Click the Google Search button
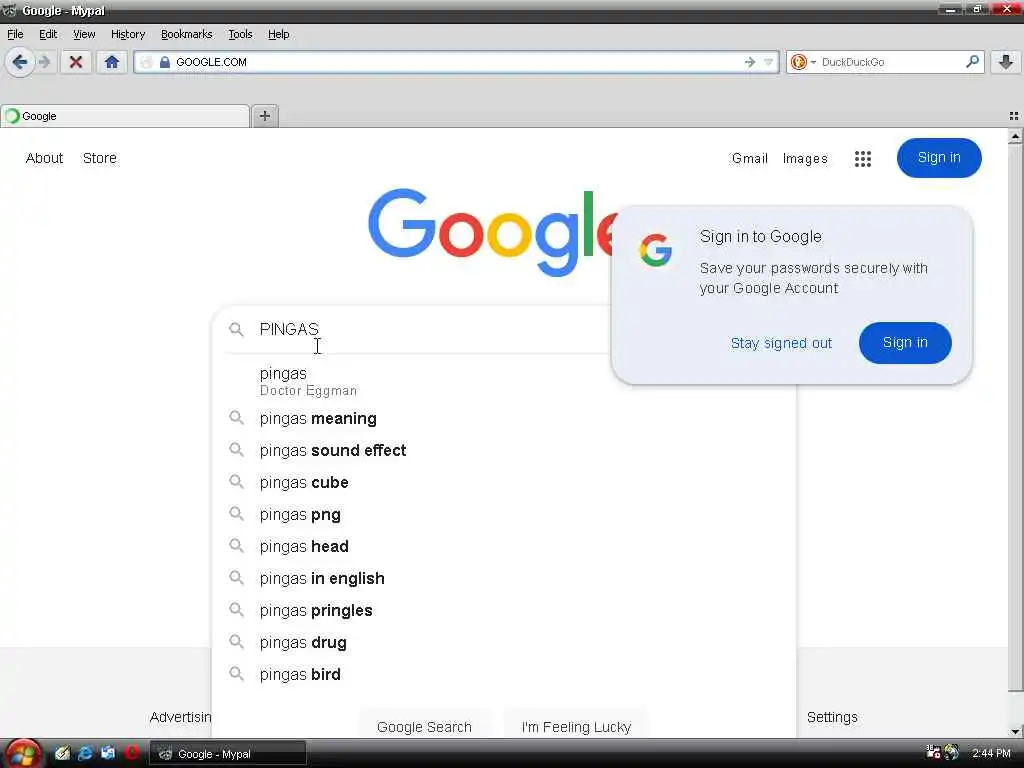The width and height of the screenshot is (1024, 768). pos(424,726)
